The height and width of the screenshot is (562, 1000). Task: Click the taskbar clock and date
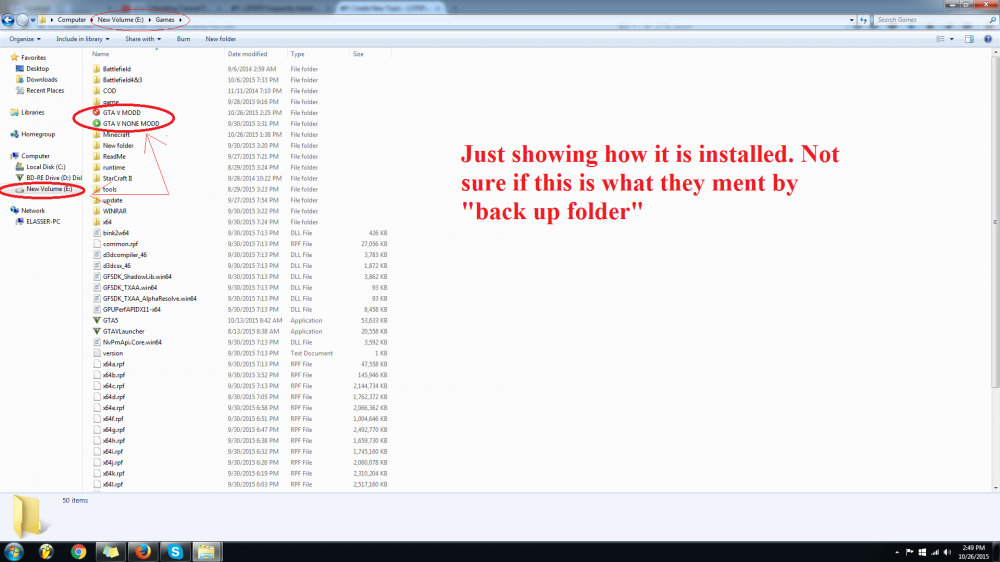point(974,552)
